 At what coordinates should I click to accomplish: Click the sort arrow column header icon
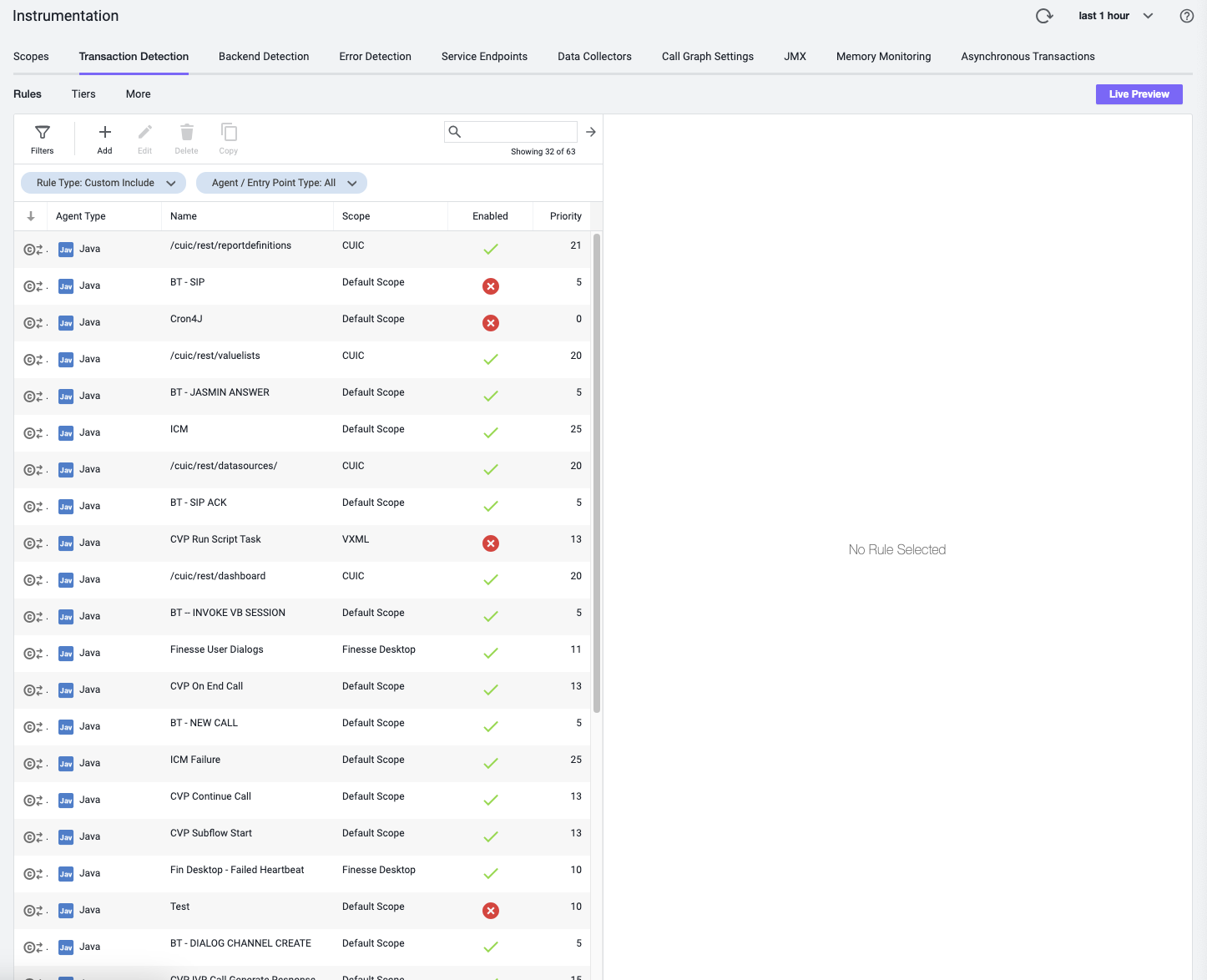[x=31, y=216]
